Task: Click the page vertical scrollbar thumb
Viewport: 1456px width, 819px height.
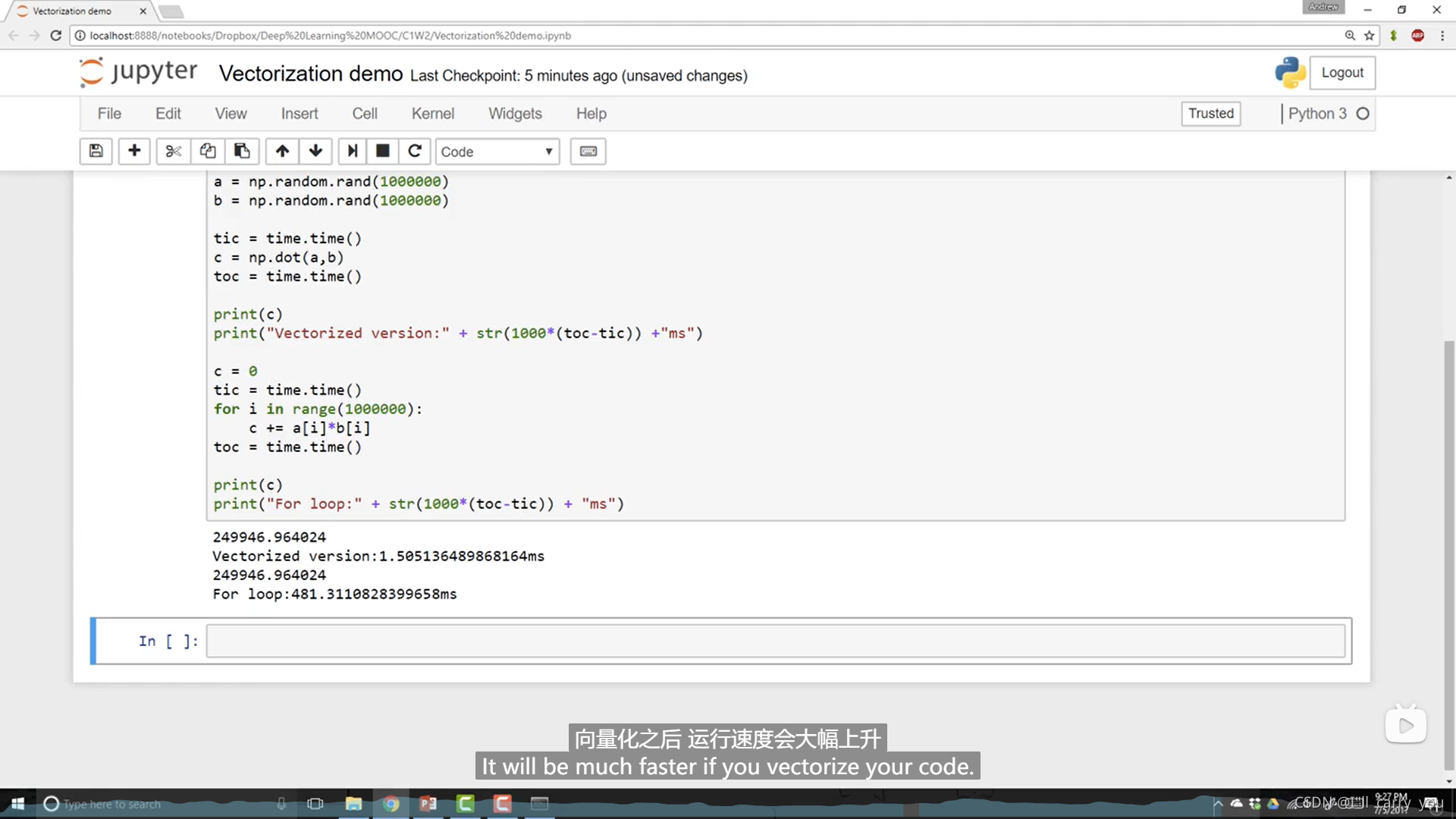Action: [1449, 555]
